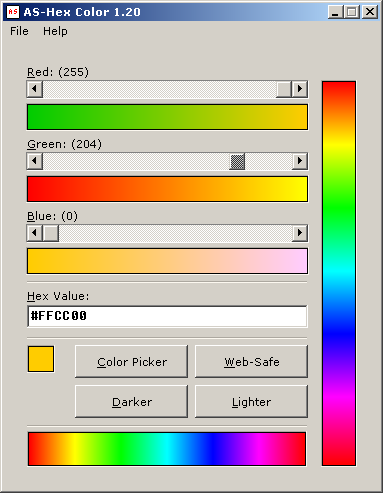Viewport: 383px width, 493px height.
Task: Click the Red slider thumb
Action: (284, 89)
